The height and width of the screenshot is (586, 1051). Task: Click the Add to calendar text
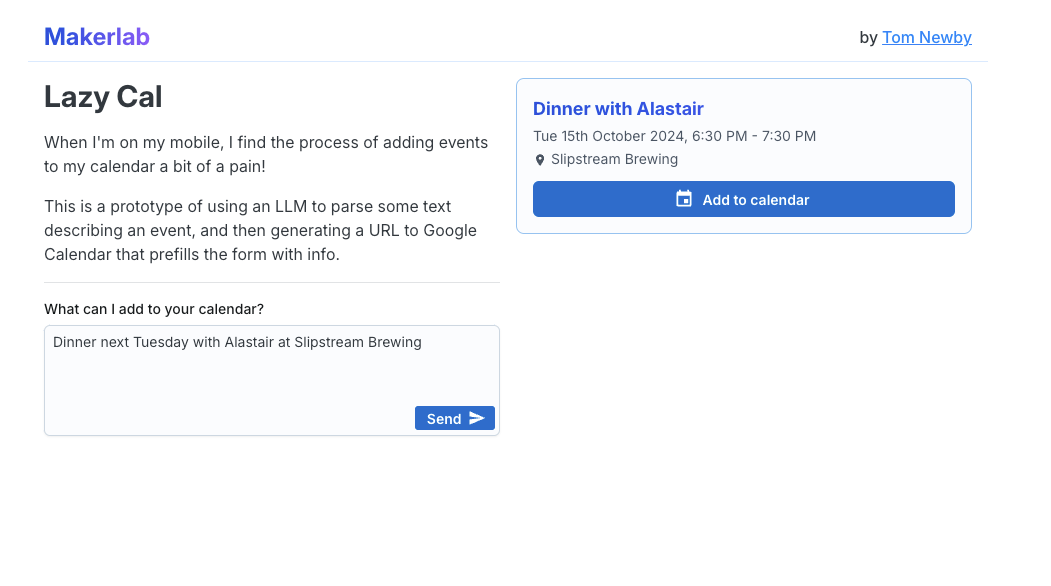coord(755,200)
